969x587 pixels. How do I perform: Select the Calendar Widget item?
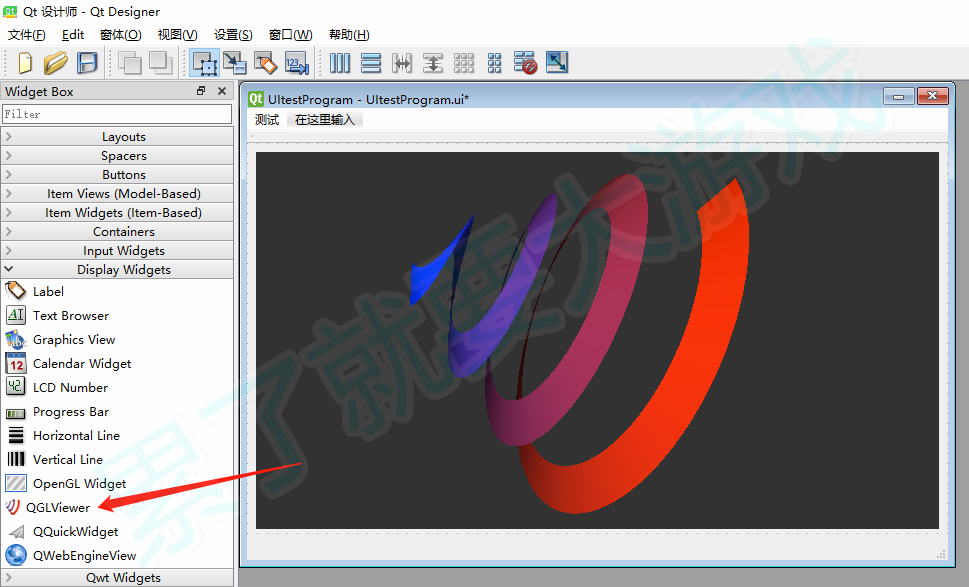coord(81,363)
